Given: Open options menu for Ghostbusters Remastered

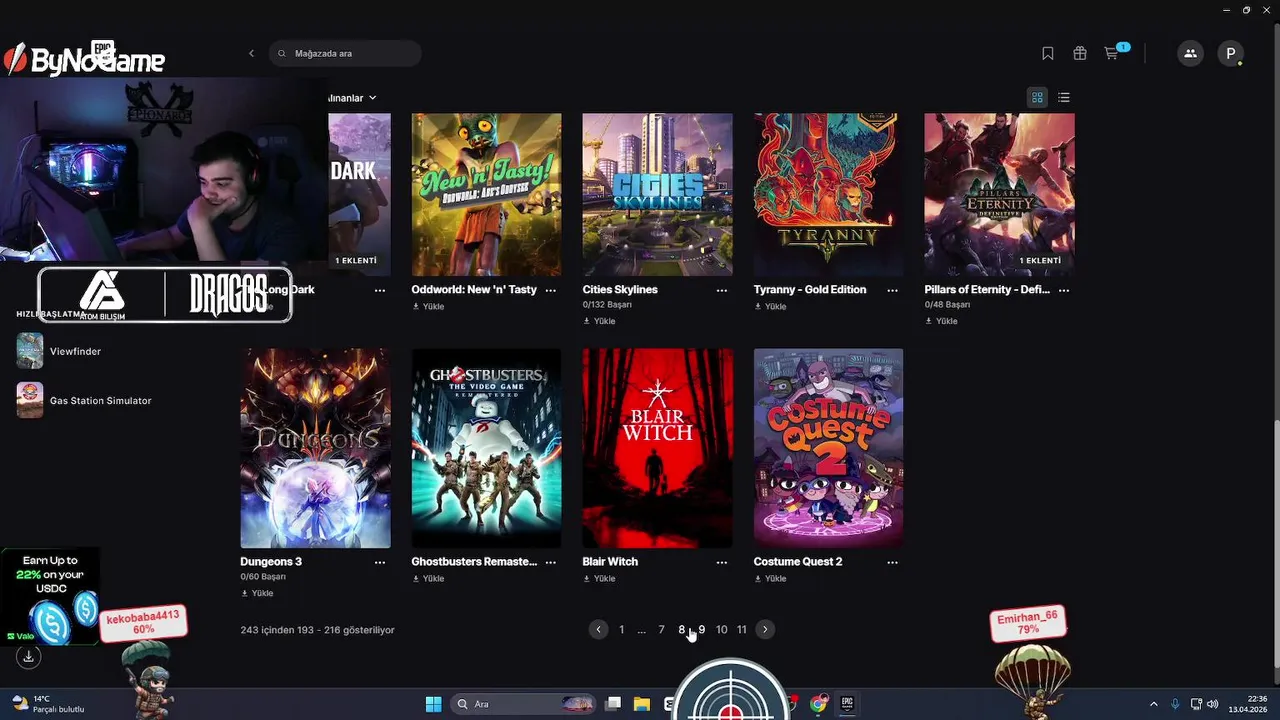Looking at the screenshot, I should point(550,562).
